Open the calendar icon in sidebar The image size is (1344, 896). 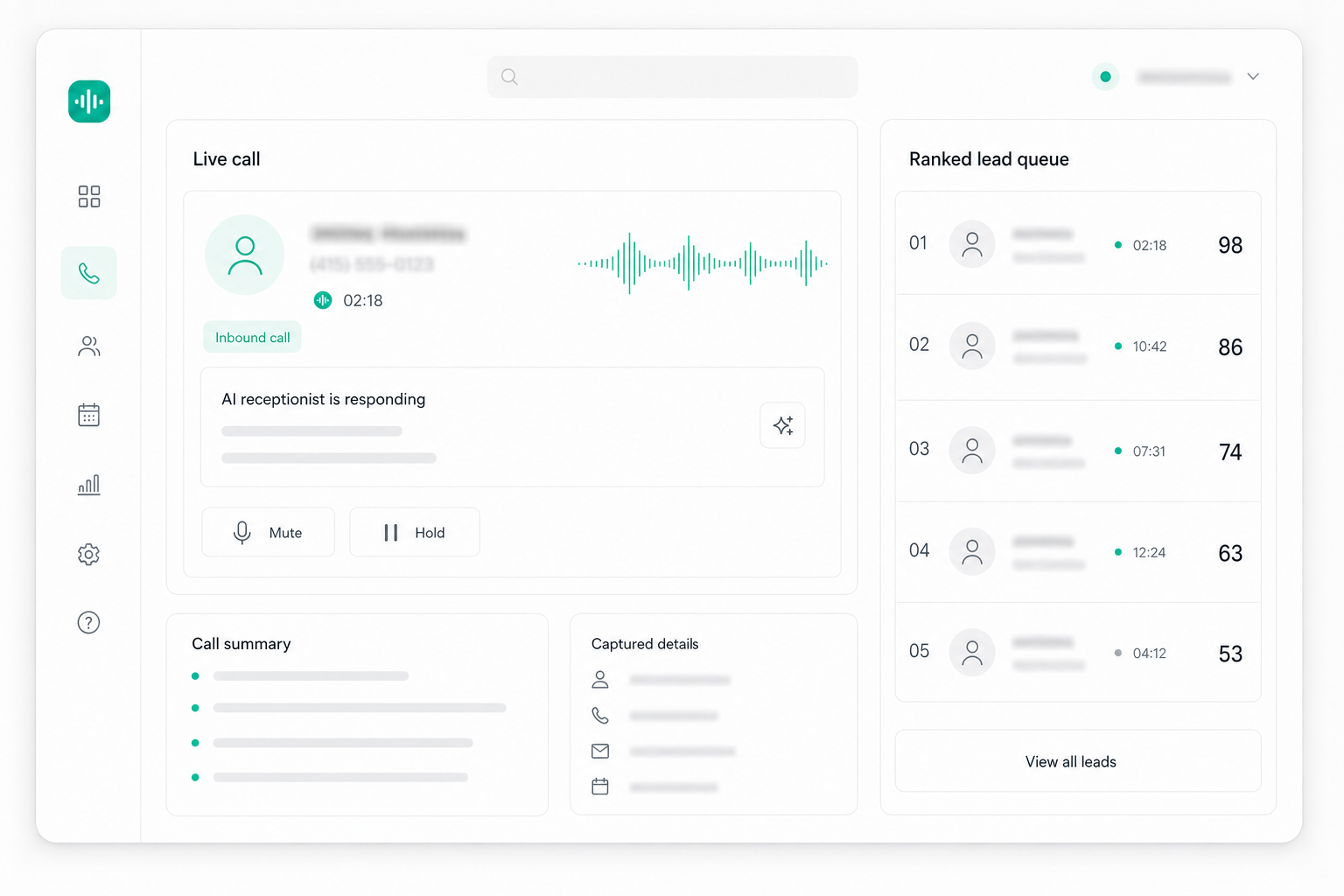tap(89, 415)
